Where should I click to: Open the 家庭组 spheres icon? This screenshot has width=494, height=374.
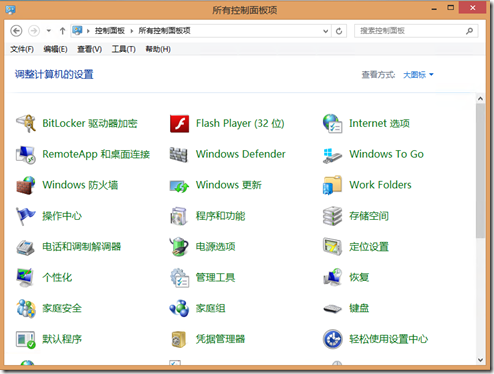[179, 308]
